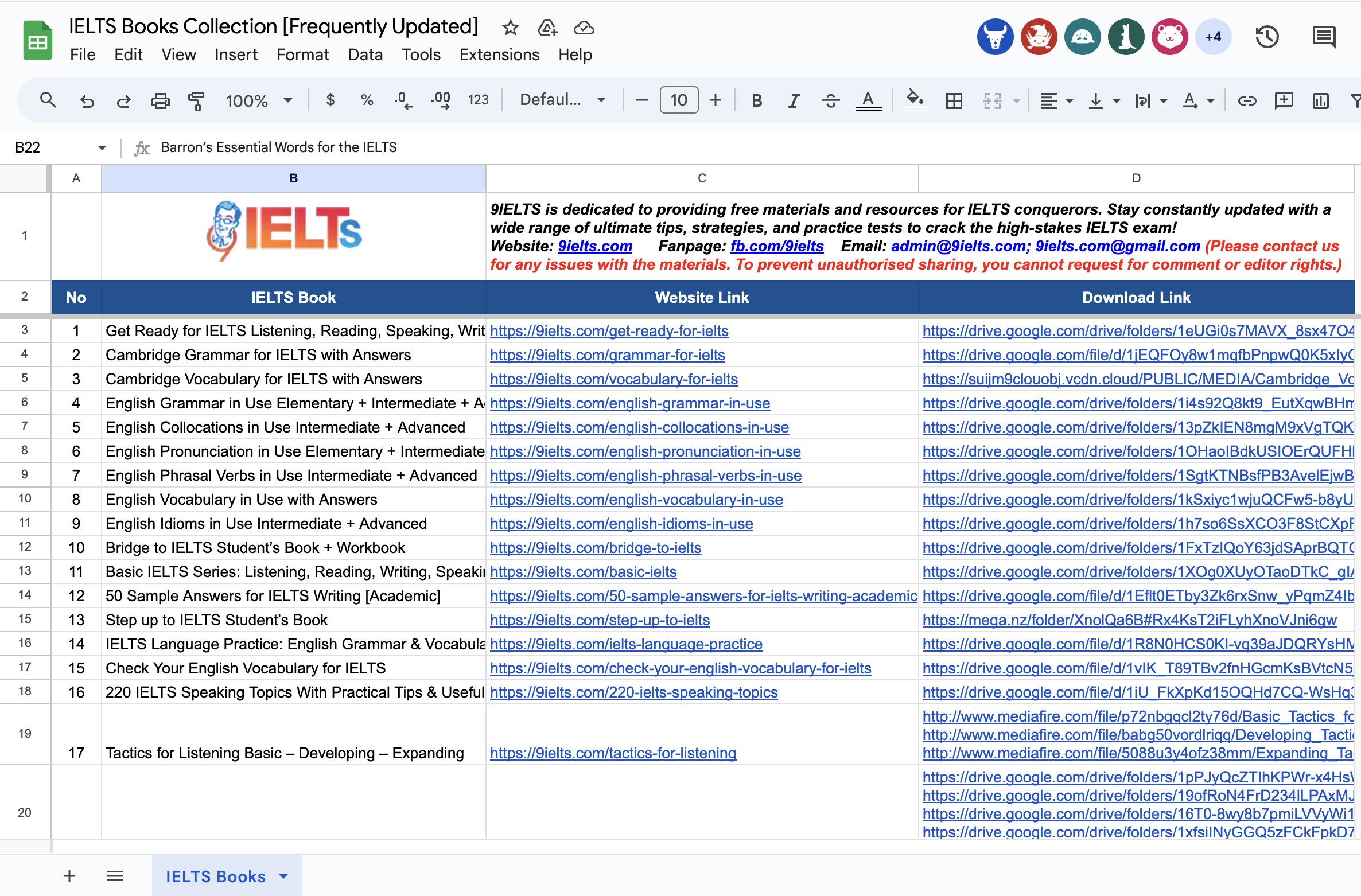Open the fb.com/9ielts fanpage link
The width and height of the screenshot is (1361, 896).
coord(777,246)
